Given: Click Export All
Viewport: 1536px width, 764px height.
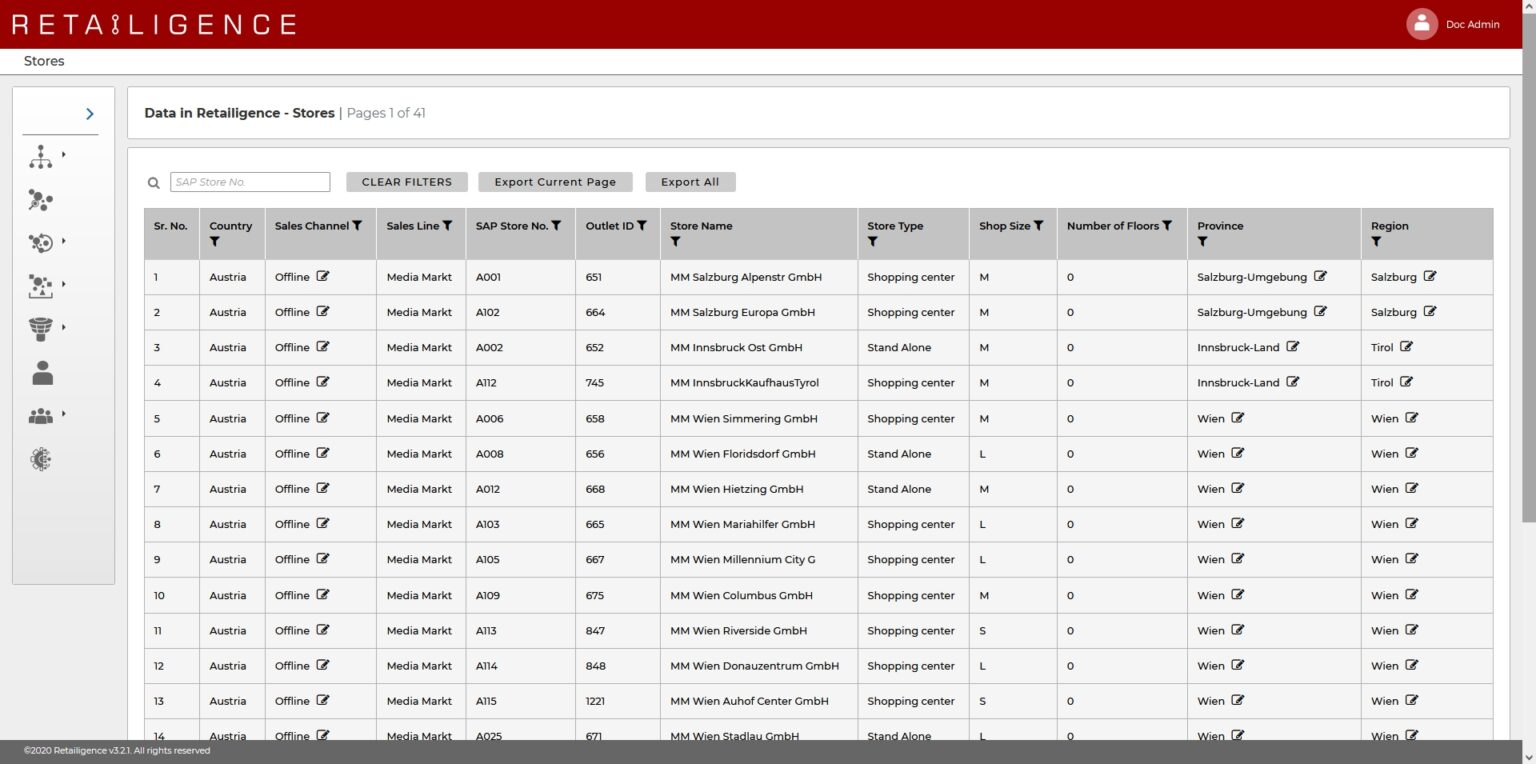Looking at the screenshot, I should [691, 182].
